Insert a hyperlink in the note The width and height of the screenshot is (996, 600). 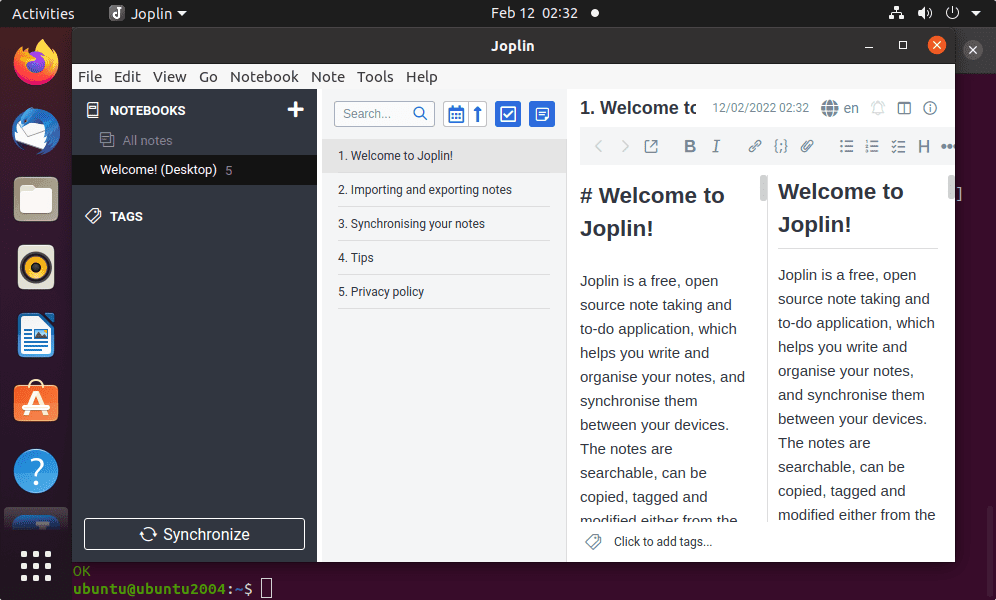(x=755, y=146)
